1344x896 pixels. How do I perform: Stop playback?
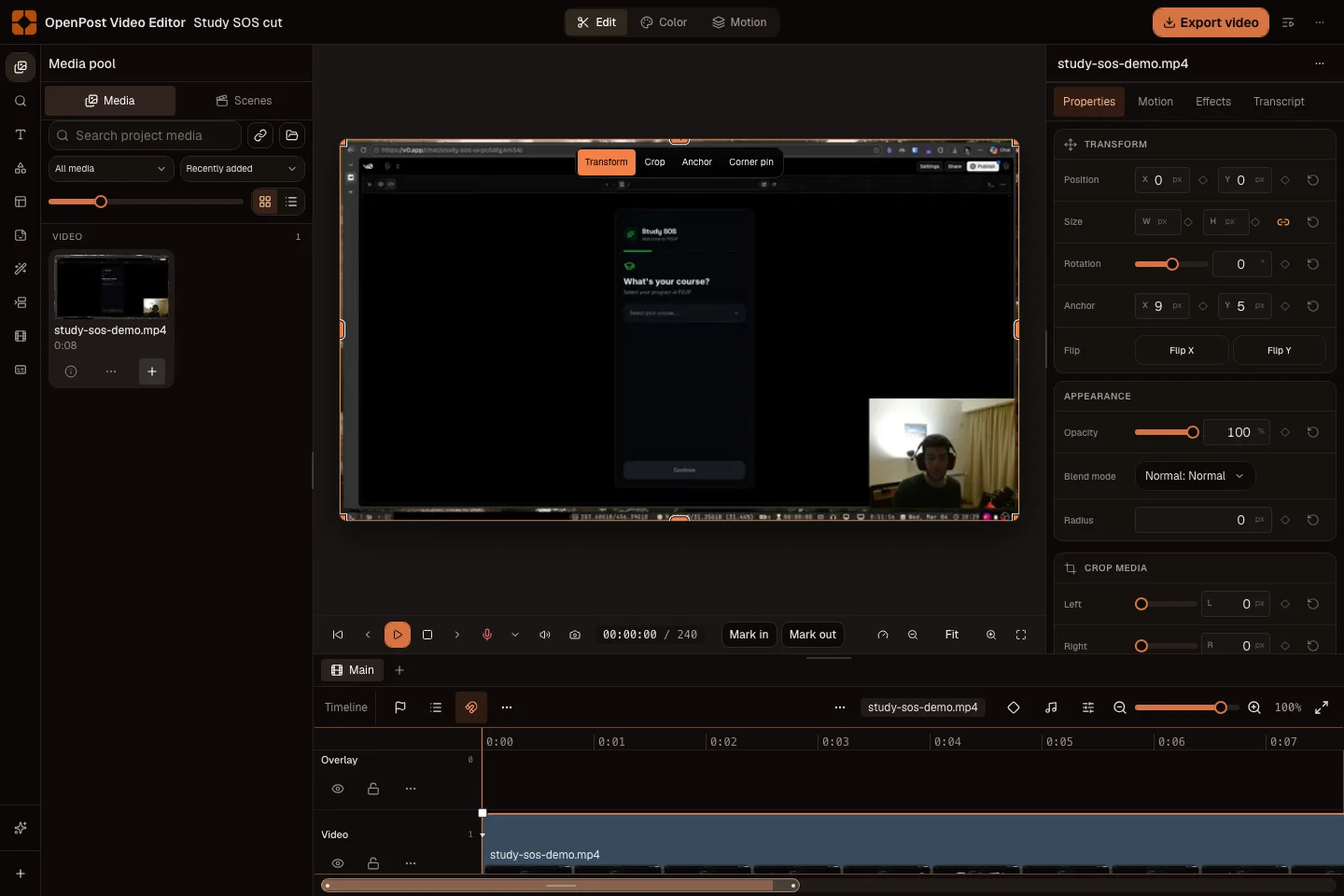(427, 635)
